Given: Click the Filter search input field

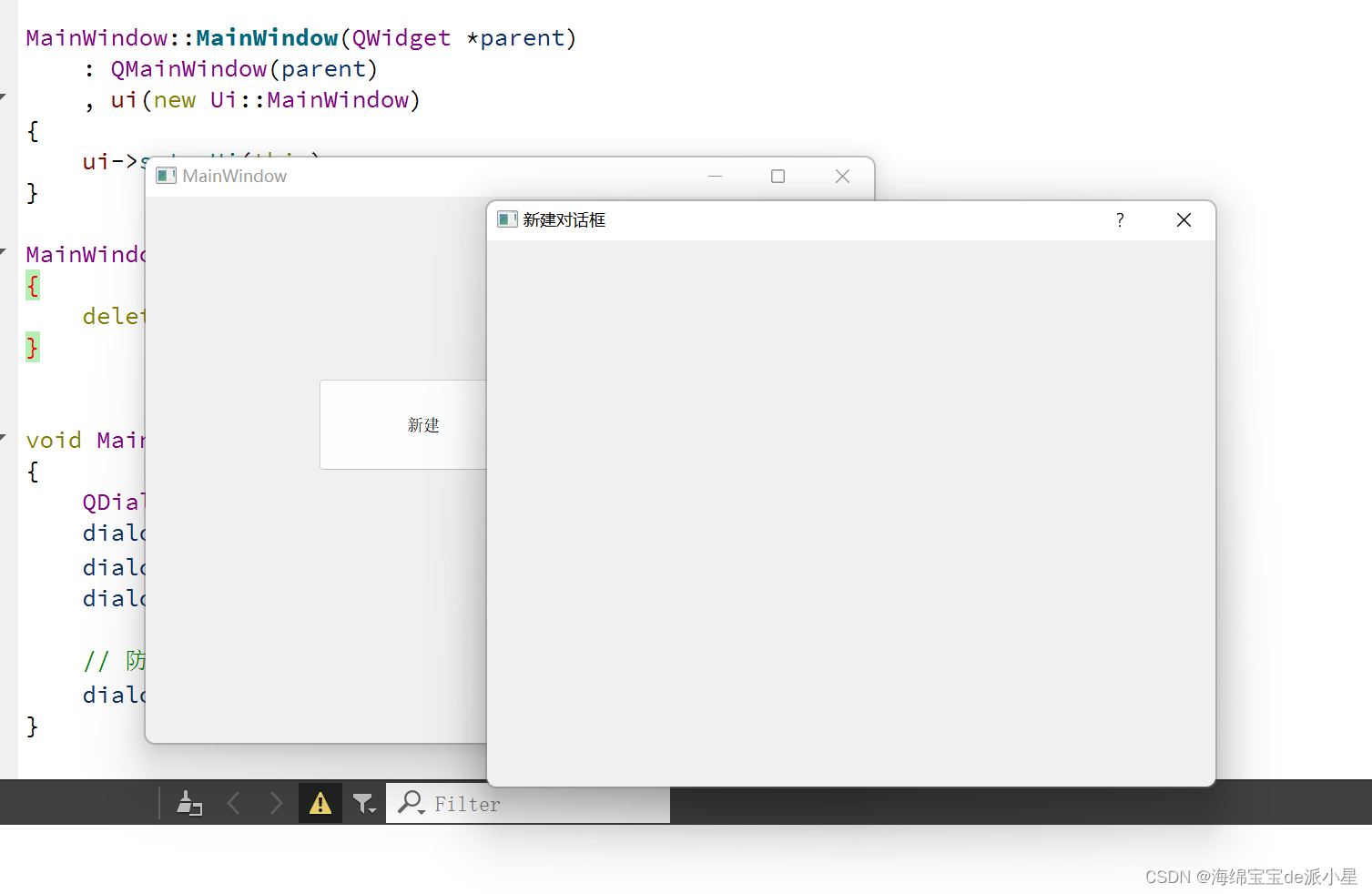Looking at the screenshot, I should (528, 803).
